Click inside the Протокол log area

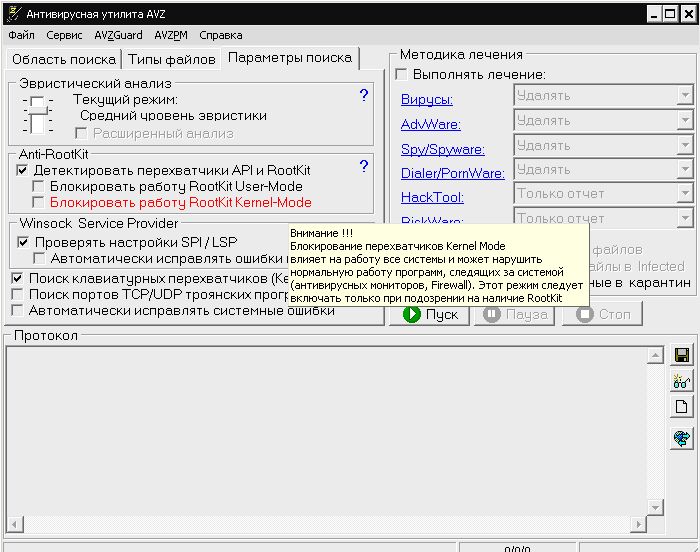[x=326, y=431]
